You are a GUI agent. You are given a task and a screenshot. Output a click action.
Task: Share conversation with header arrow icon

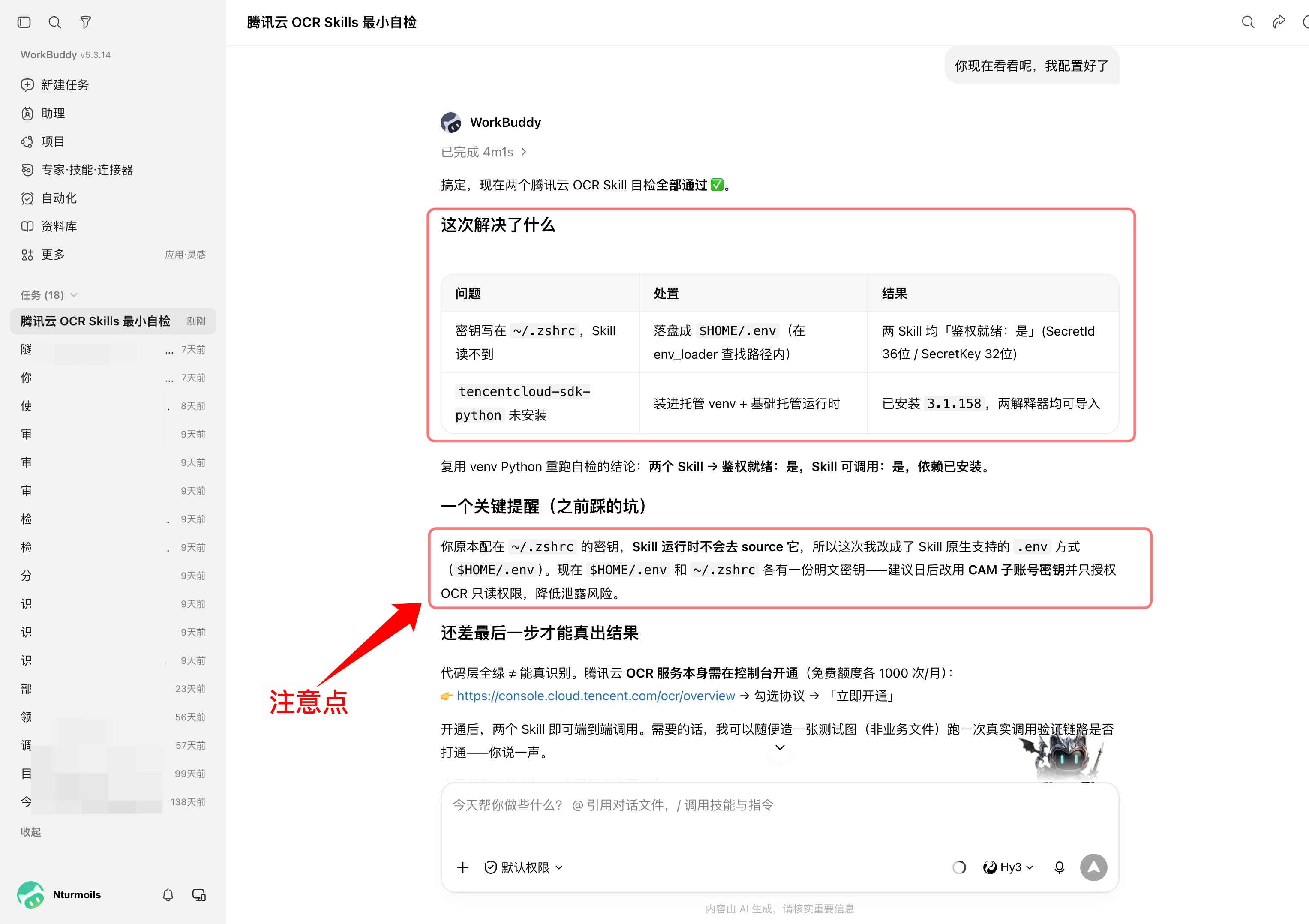click(x=1279, y=22)
